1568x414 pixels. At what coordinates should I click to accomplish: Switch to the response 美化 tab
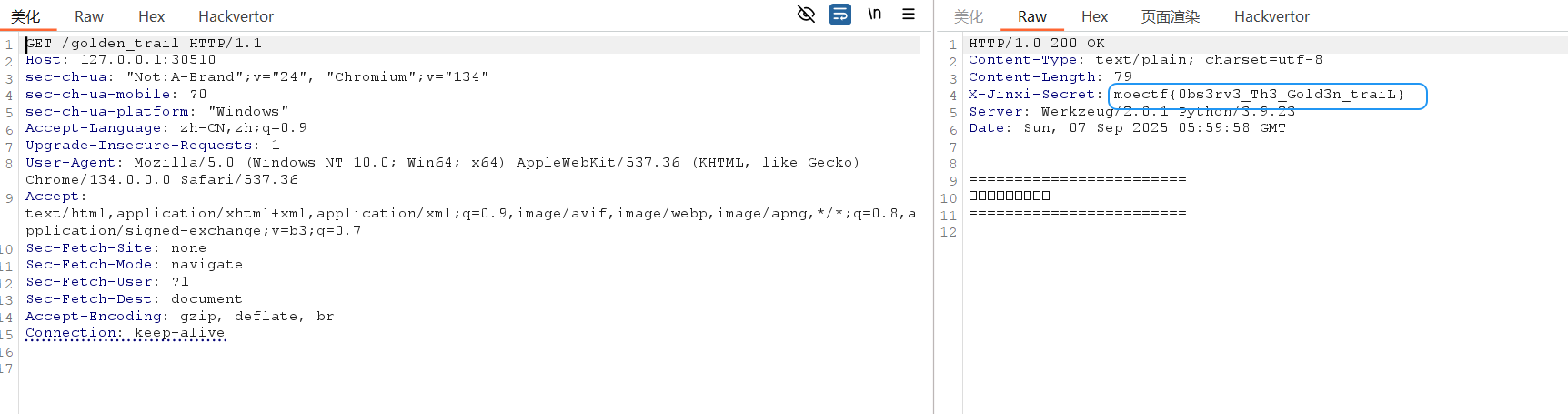(x=969, y=16)
